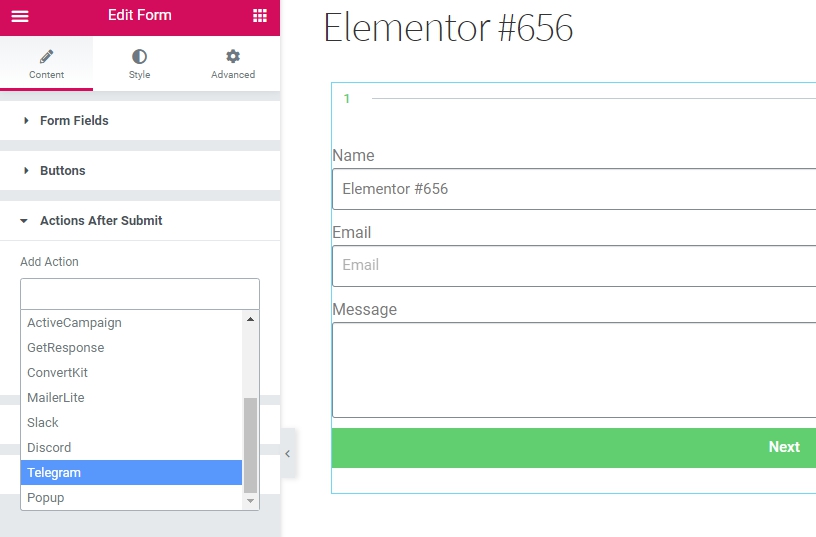Choose Slack in the dropdown list

tap(132, 423)
